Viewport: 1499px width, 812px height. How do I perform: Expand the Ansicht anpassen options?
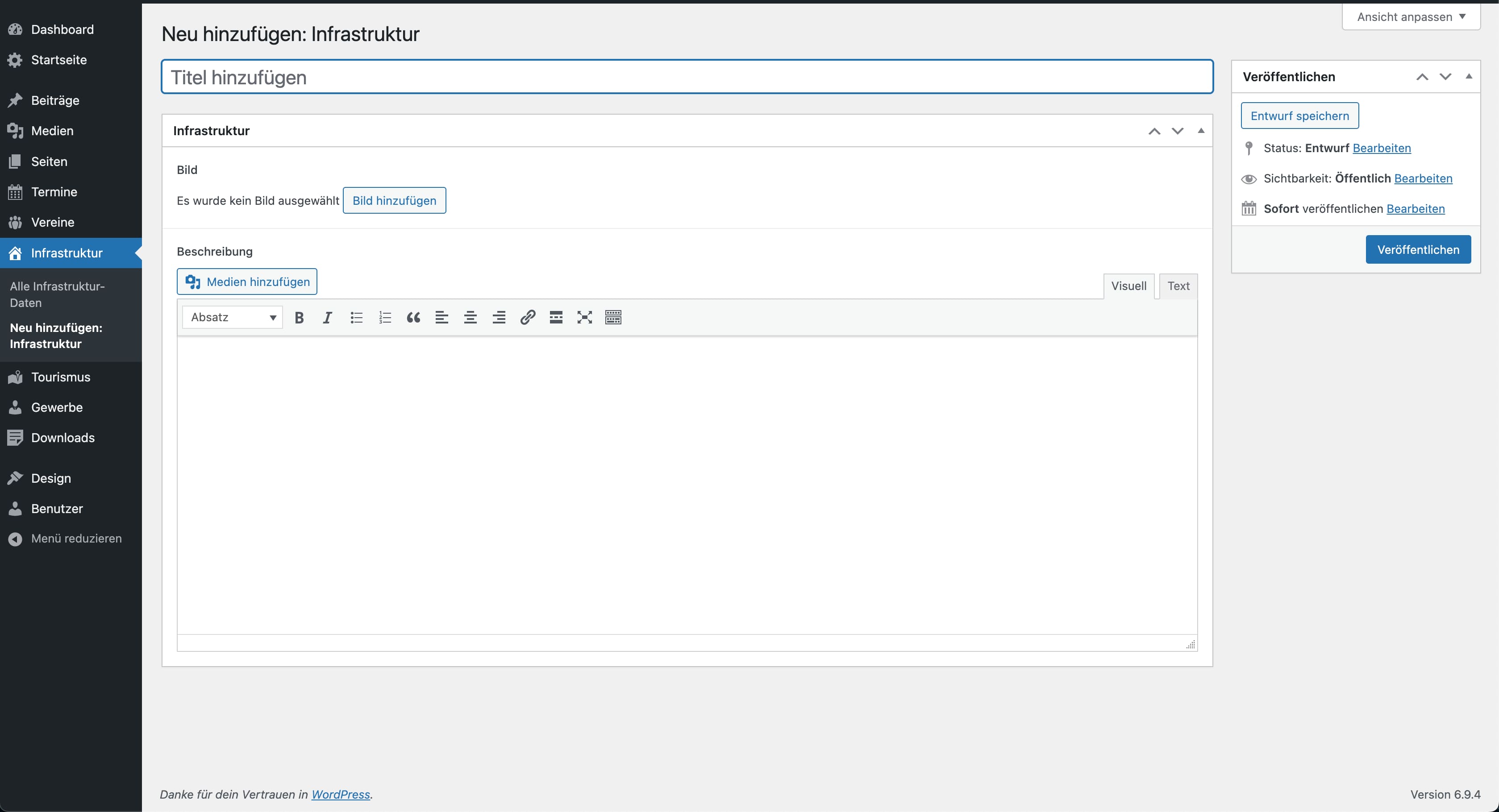[1411, 17]
